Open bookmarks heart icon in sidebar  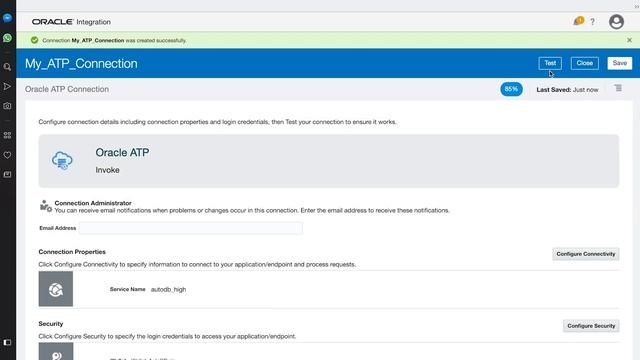tap(7, 155)
